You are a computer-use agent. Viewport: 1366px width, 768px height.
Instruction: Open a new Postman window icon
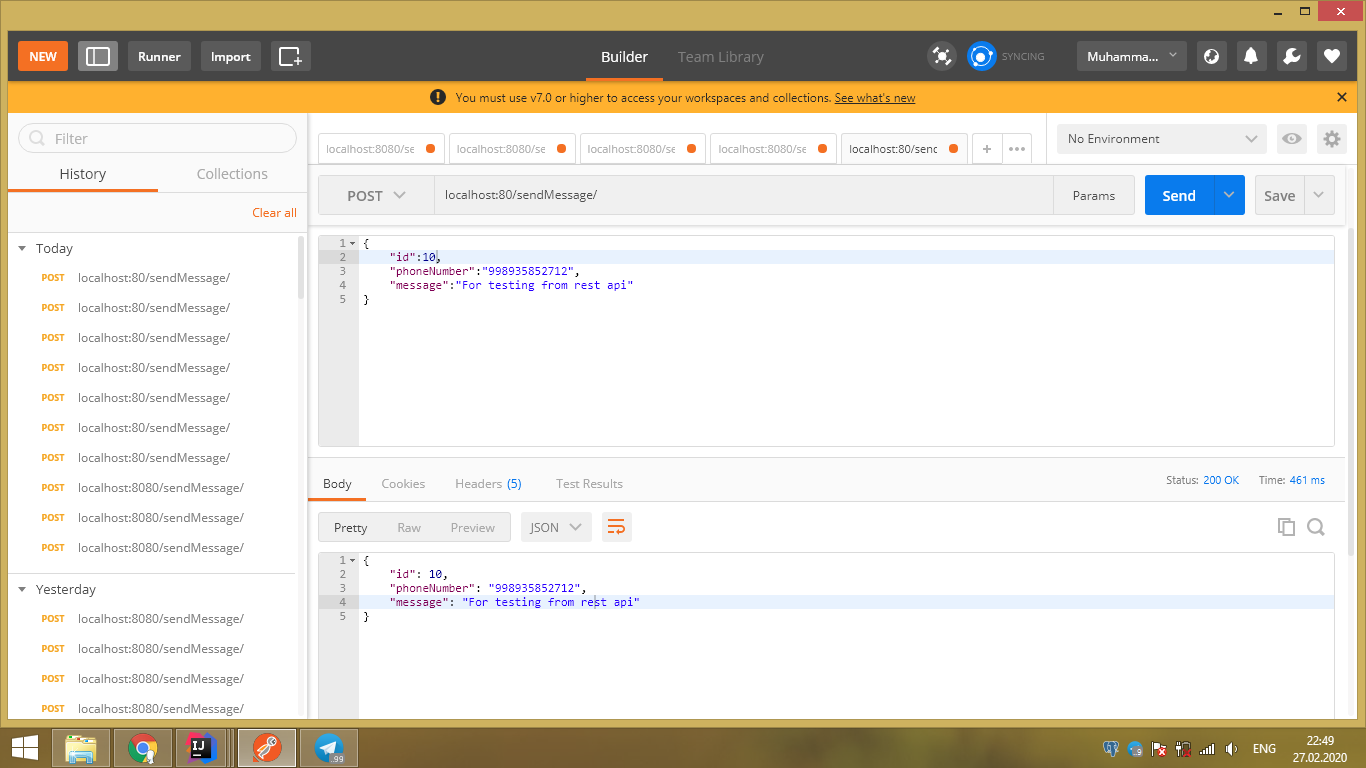(290, 56)
